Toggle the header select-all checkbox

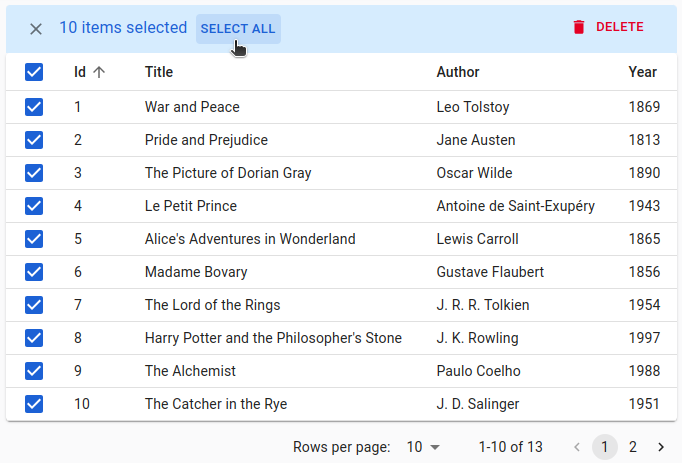click(x=34, y=72)
